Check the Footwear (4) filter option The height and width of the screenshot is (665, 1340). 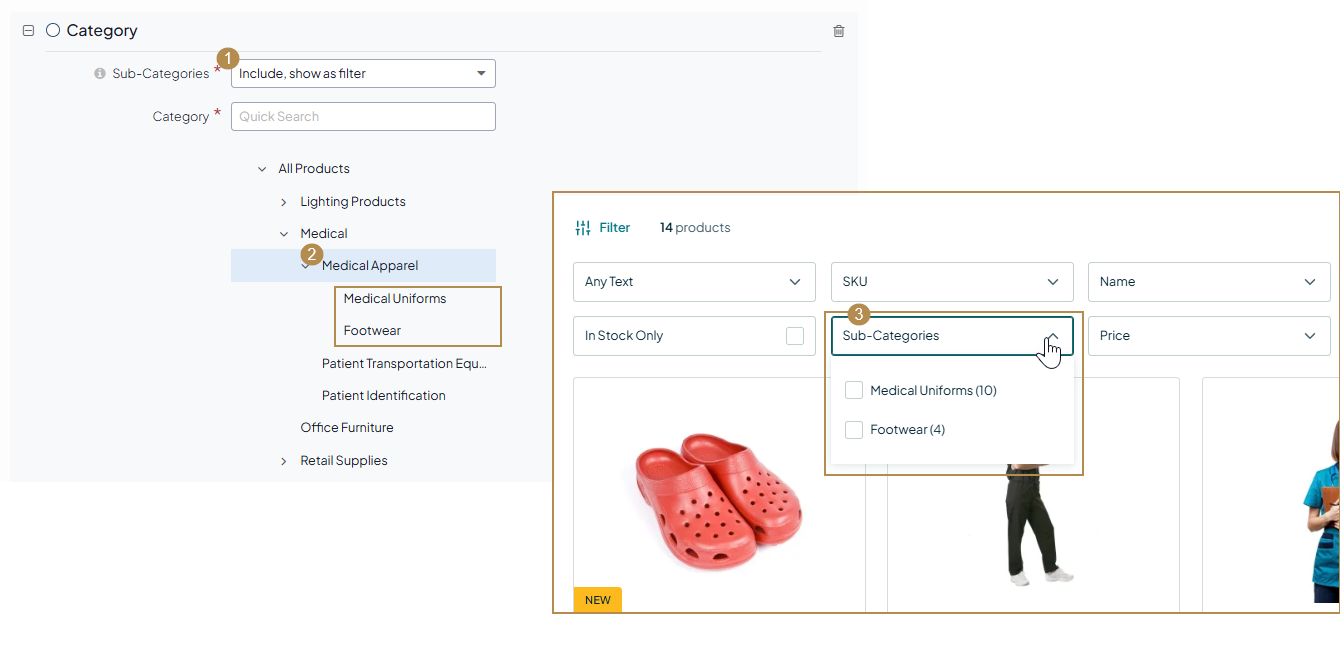854,429
